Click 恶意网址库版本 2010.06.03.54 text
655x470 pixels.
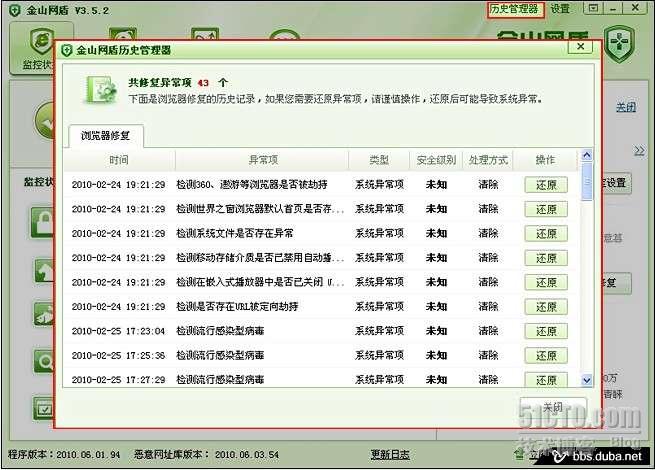pyautogui.click(x=207, y=455)
